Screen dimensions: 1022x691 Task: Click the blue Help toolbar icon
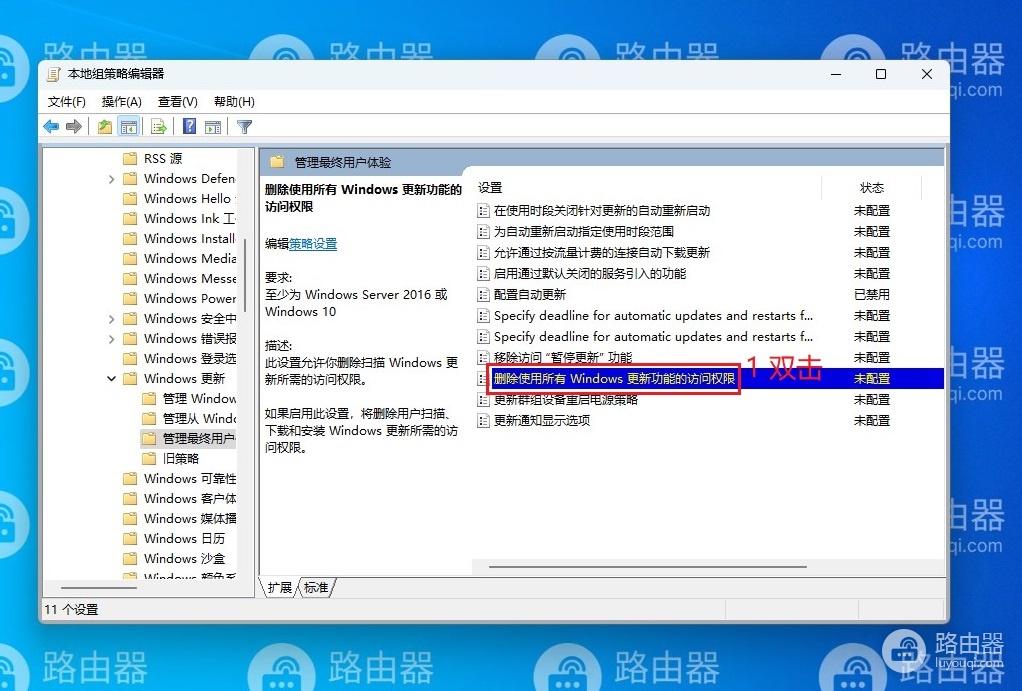[x=189, y=126]
